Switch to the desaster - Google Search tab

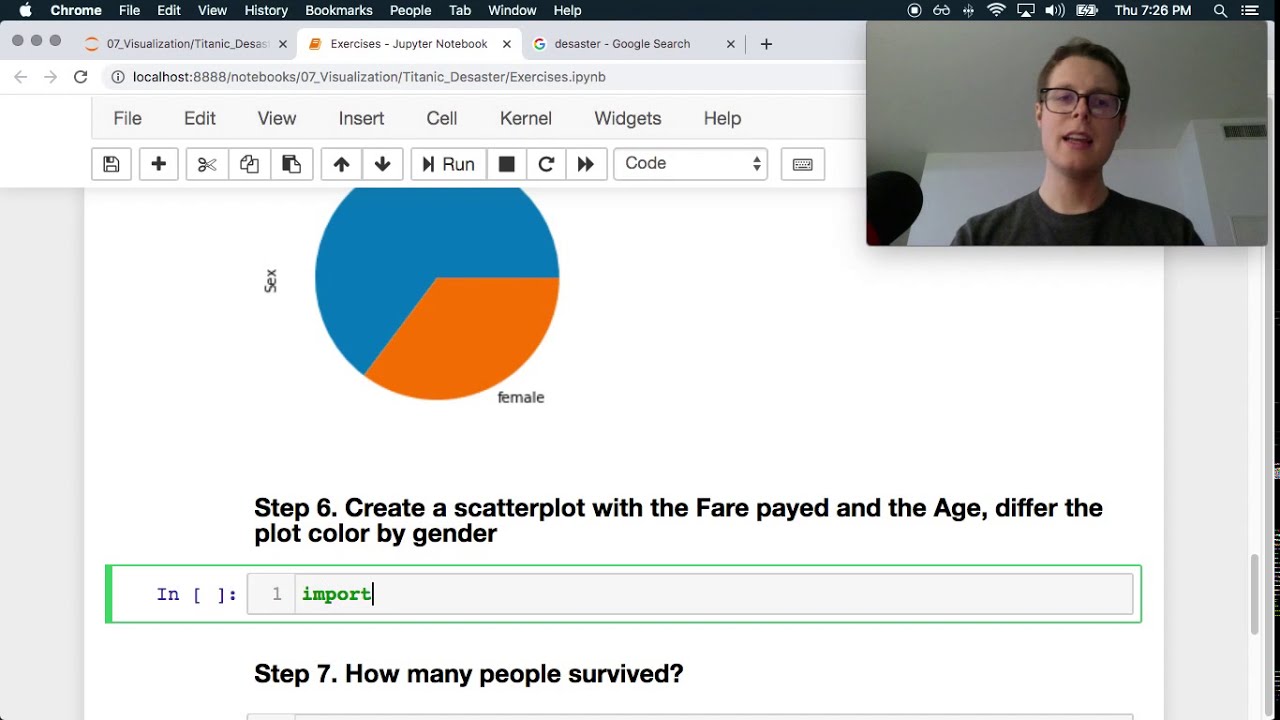(624, 44)
